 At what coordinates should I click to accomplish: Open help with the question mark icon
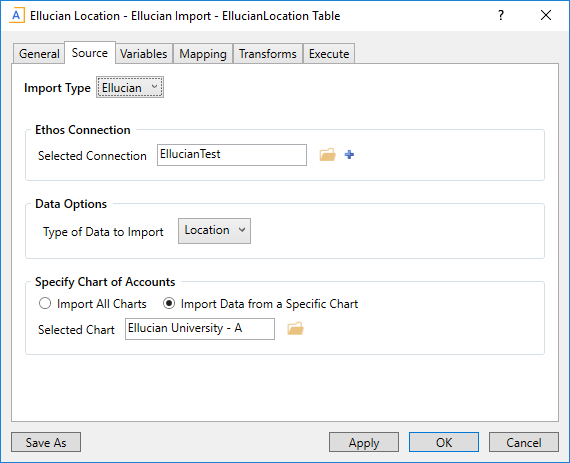tap(501, 16)
